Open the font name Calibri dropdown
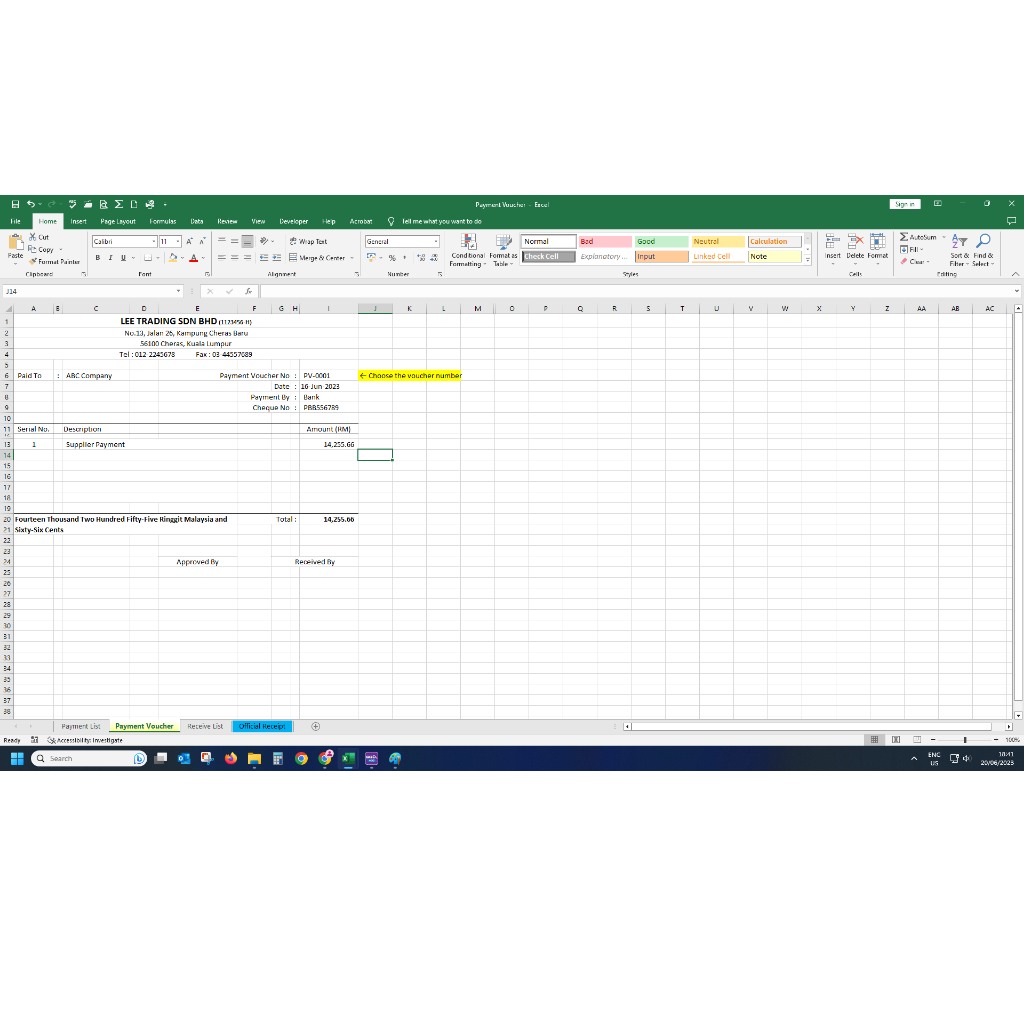The width and height of the screenshot is (1024, 1024). point(154,242)
